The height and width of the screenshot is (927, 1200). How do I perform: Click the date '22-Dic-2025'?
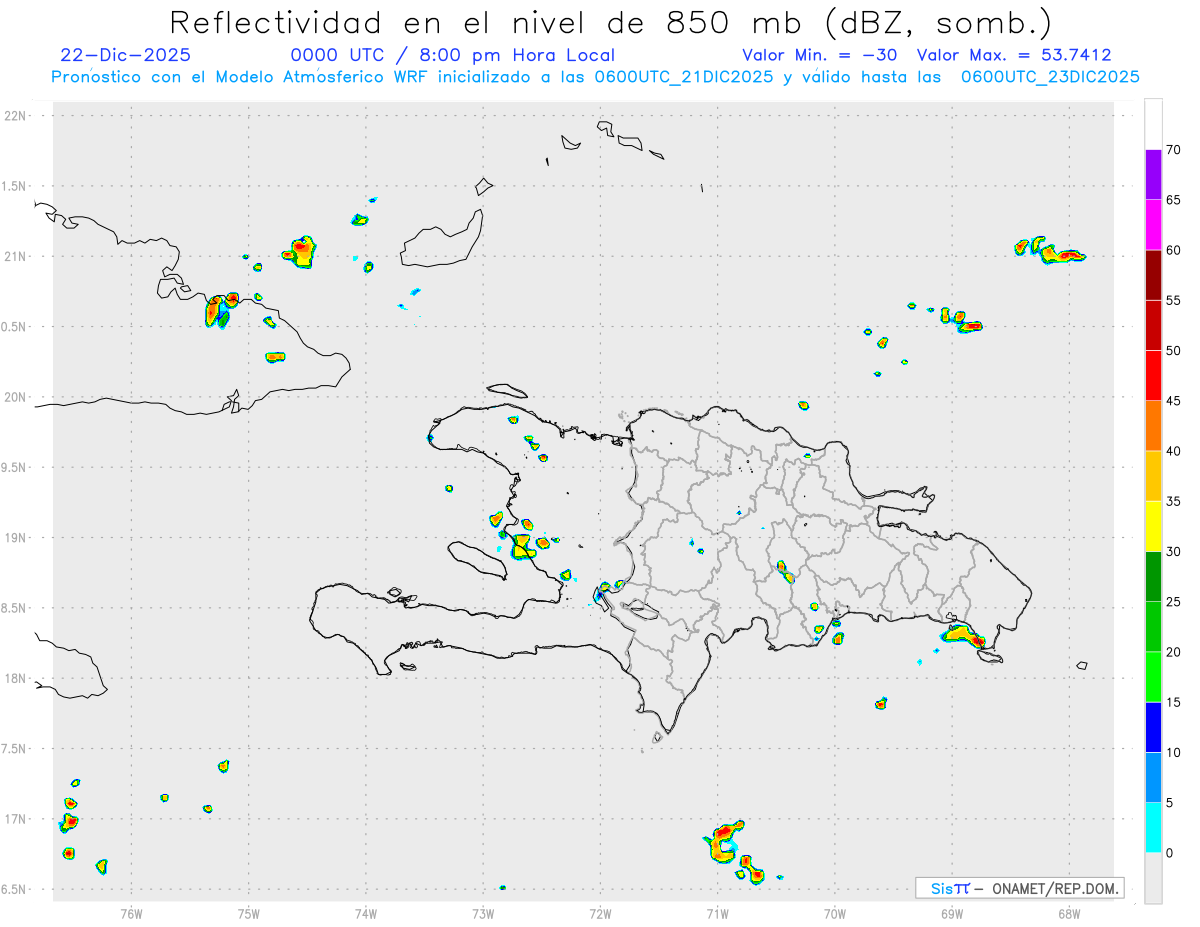pos(125,55)
